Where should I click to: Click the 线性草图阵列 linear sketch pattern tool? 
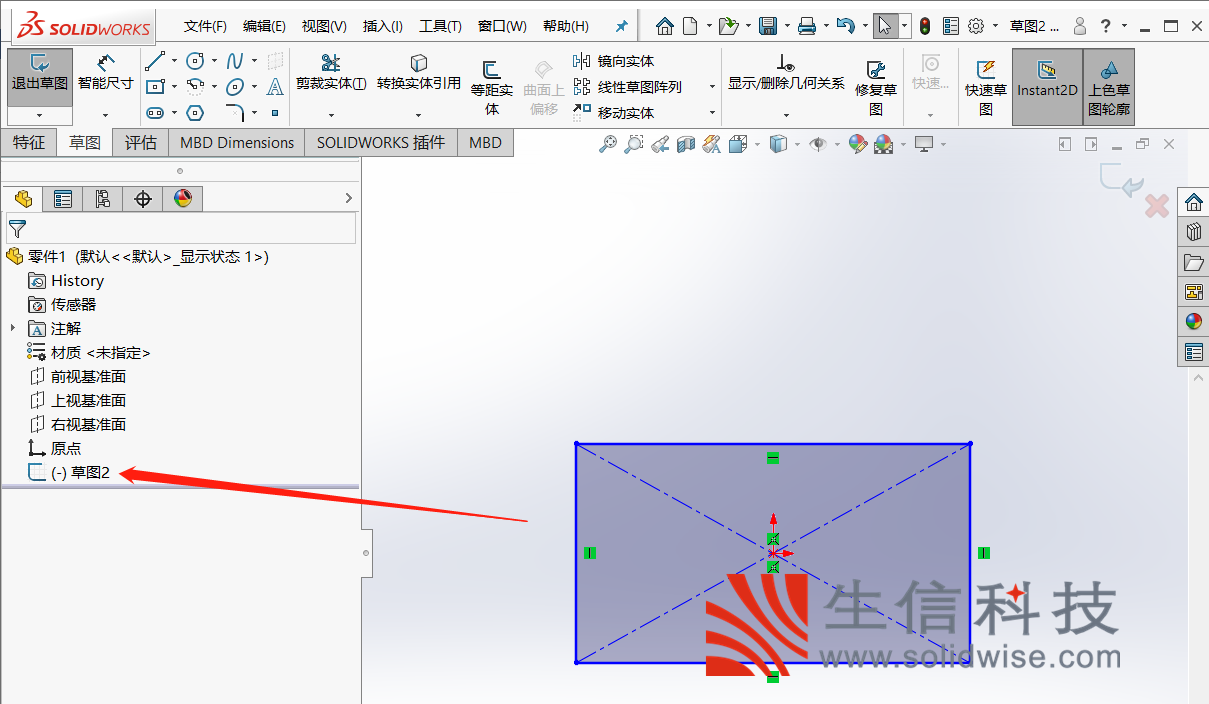[627, 87]
